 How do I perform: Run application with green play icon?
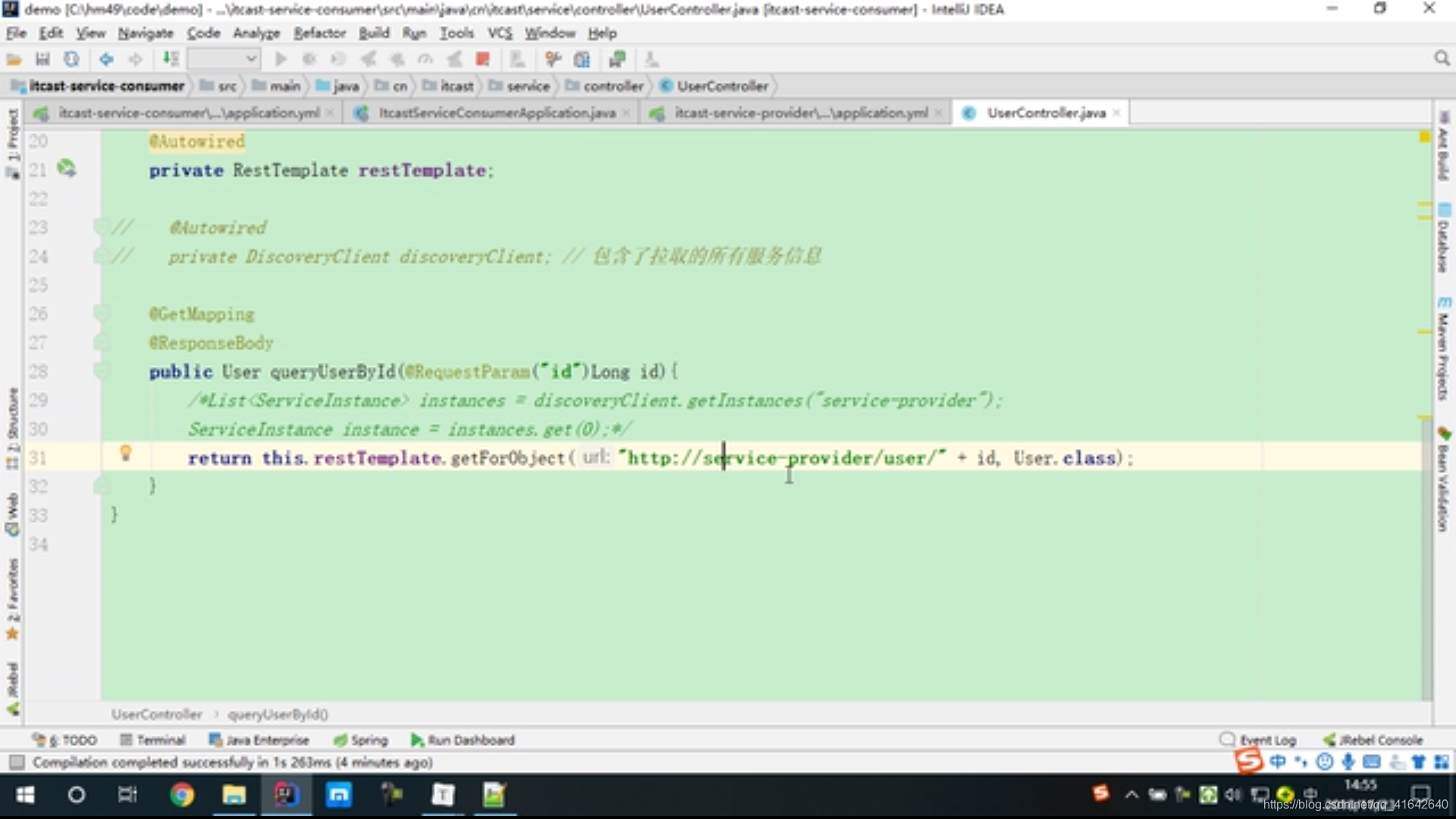(x=281, y=59)
